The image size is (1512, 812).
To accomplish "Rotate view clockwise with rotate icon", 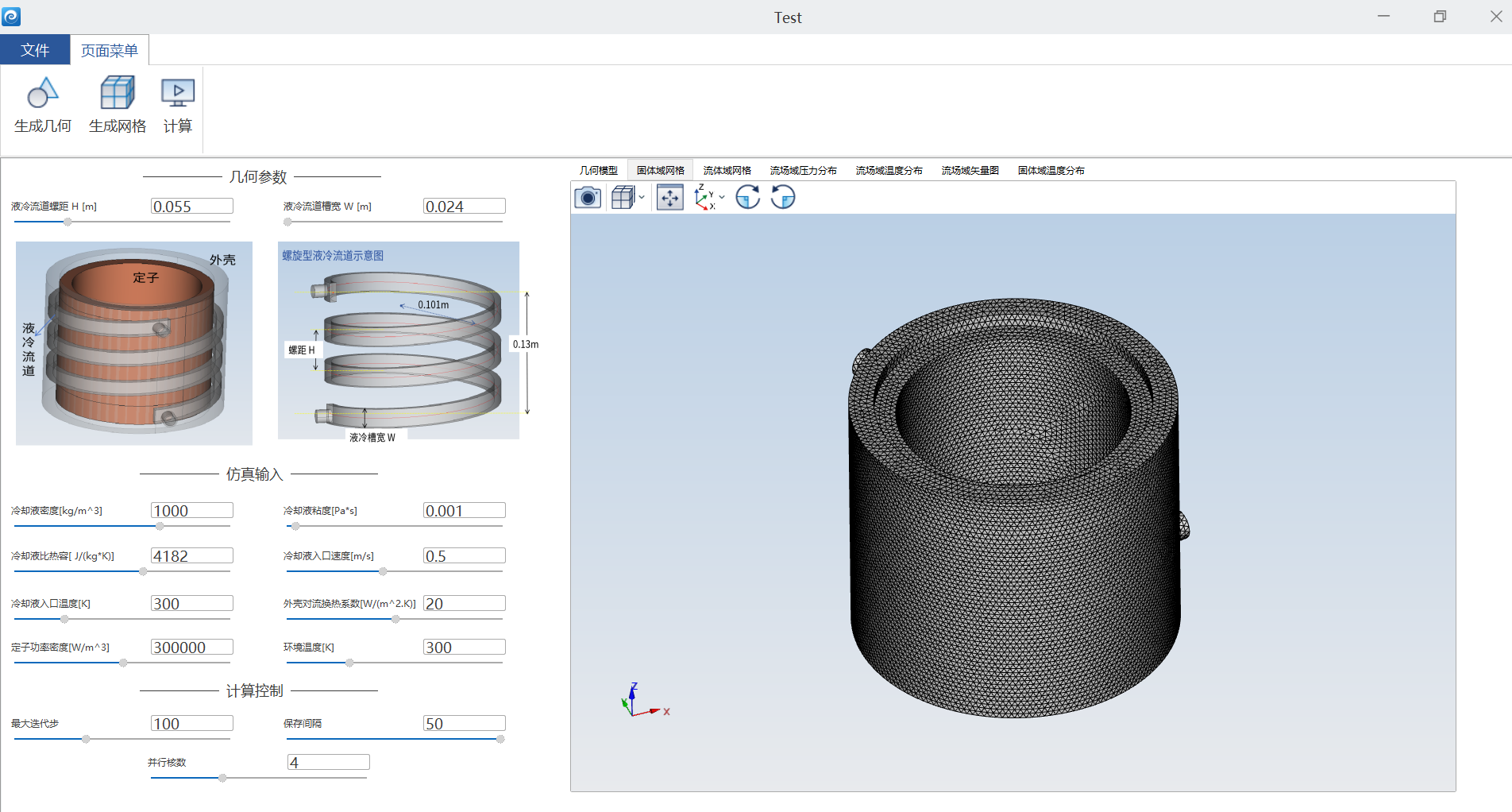I will click(748, 197).
